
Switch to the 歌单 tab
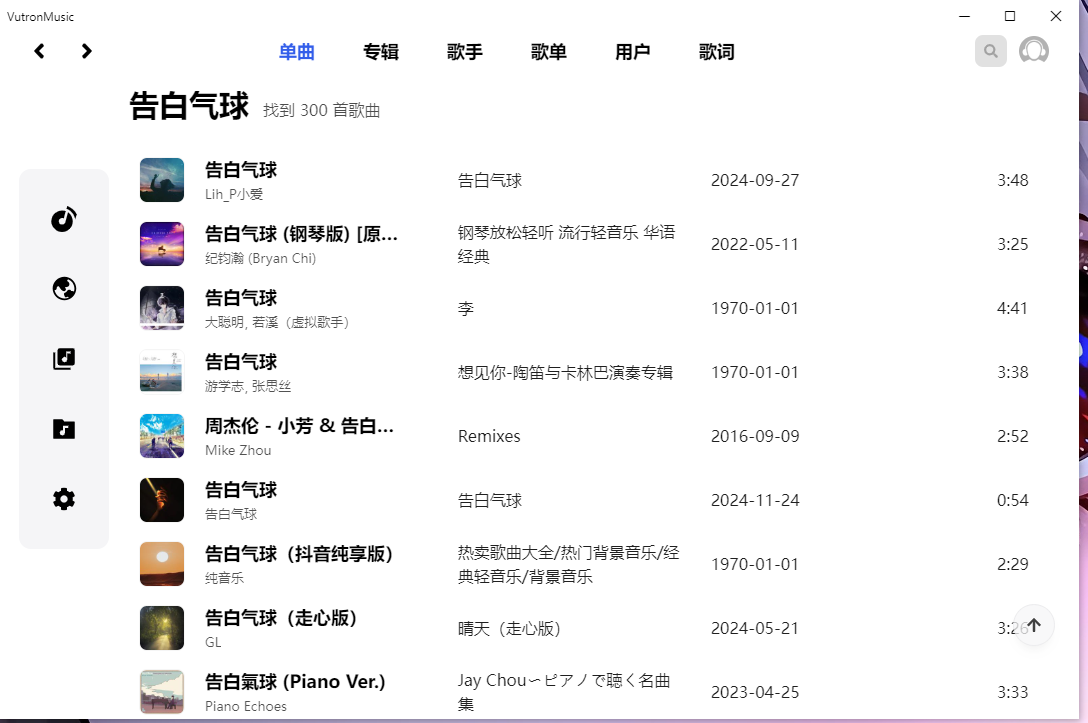(x=548, y=52)
